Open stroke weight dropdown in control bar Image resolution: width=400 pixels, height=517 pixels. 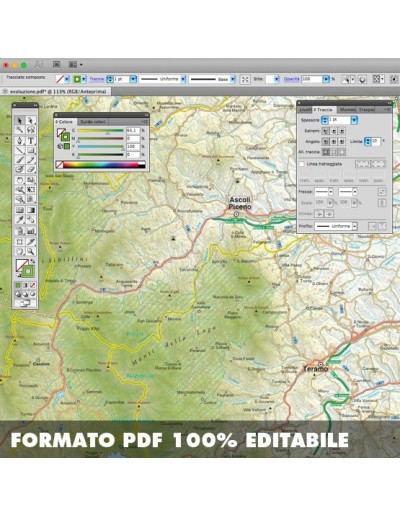click(x=133, y=79)
